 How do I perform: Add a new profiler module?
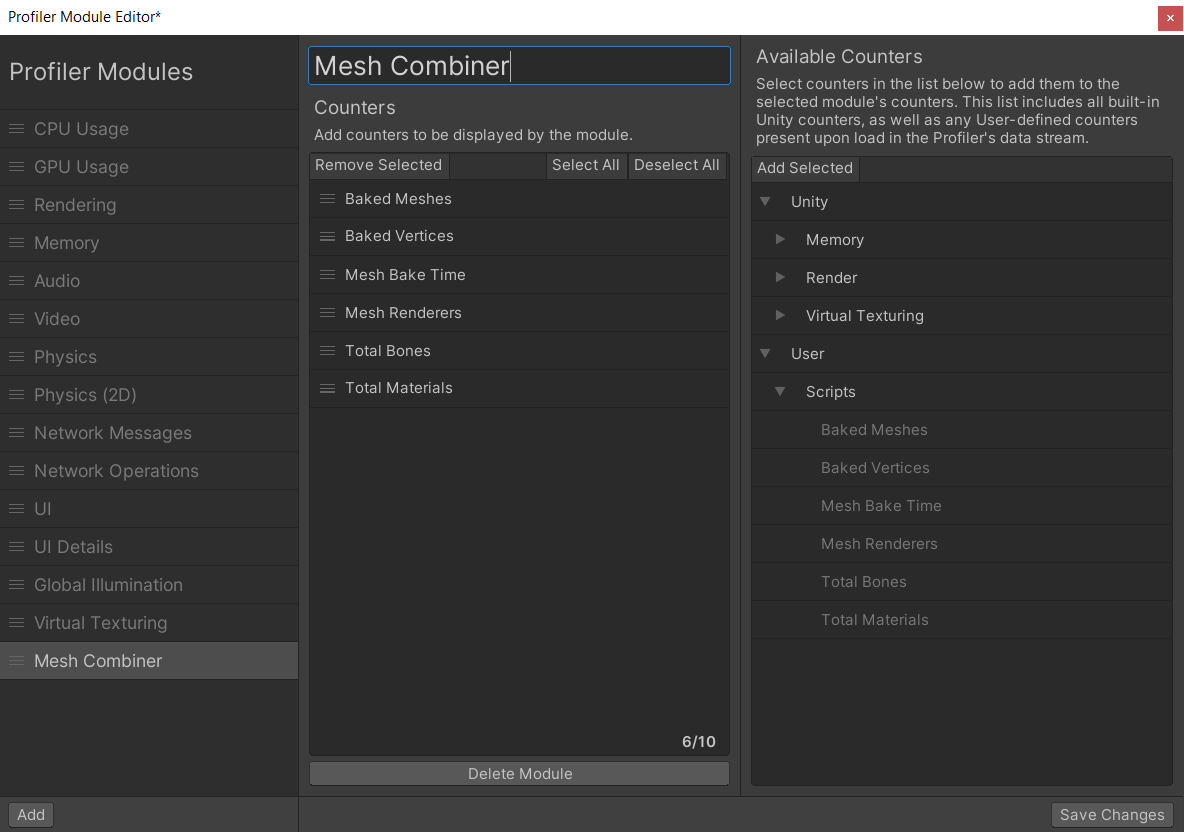tap(31, 815)
